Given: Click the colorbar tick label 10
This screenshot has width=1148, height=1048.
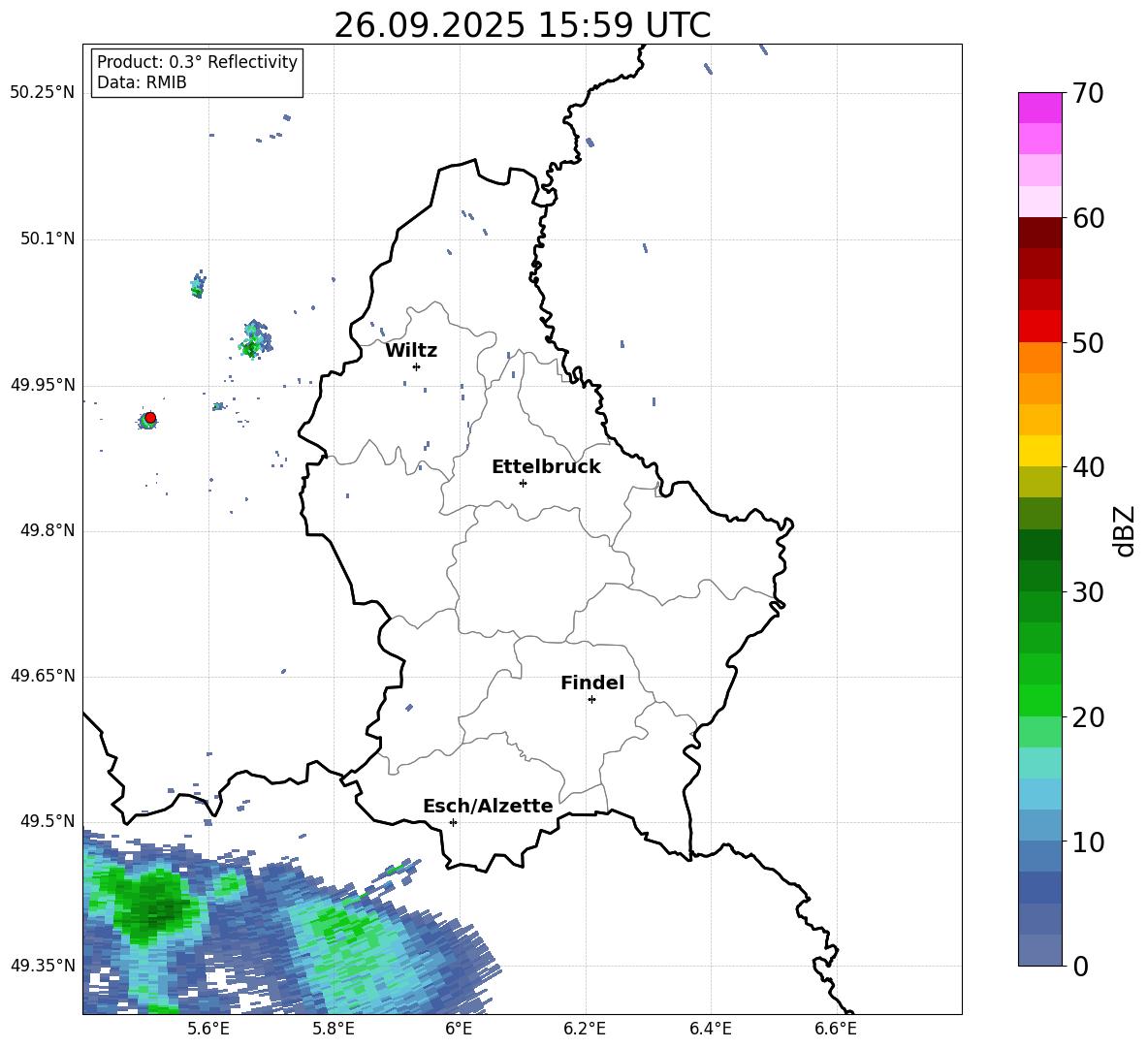Looking at the screenshot, I should [x=1088, y=842].
